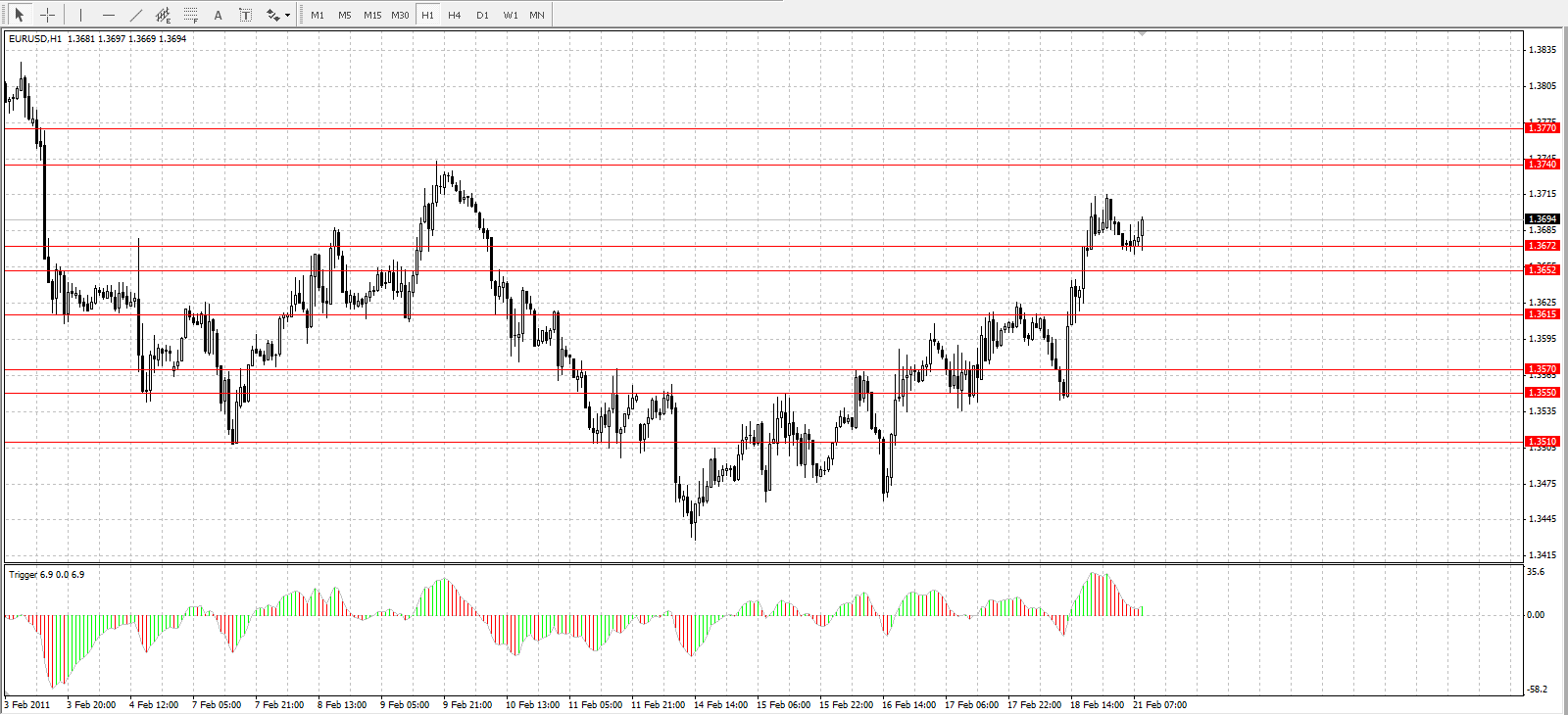Click the 11 Feb 05:00 time label
Screen dimensions: 1568x715
coord(595,705)
